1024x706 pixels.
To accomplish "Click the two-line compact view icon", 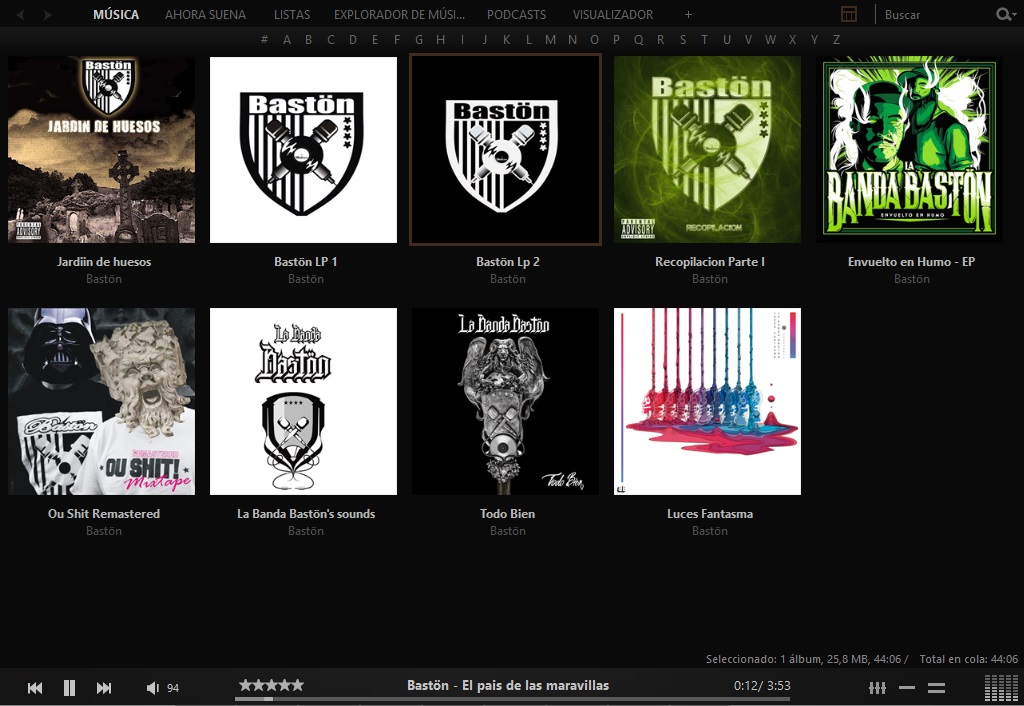I will click(x=936, y=688).
